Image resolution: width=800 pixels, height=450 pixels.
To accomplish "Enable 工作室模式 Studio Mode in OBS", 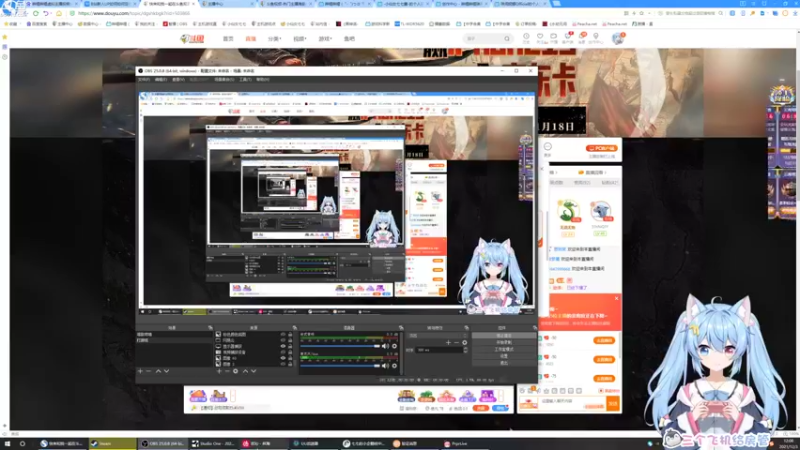I will pyautogui.click(x=504, y=349).
